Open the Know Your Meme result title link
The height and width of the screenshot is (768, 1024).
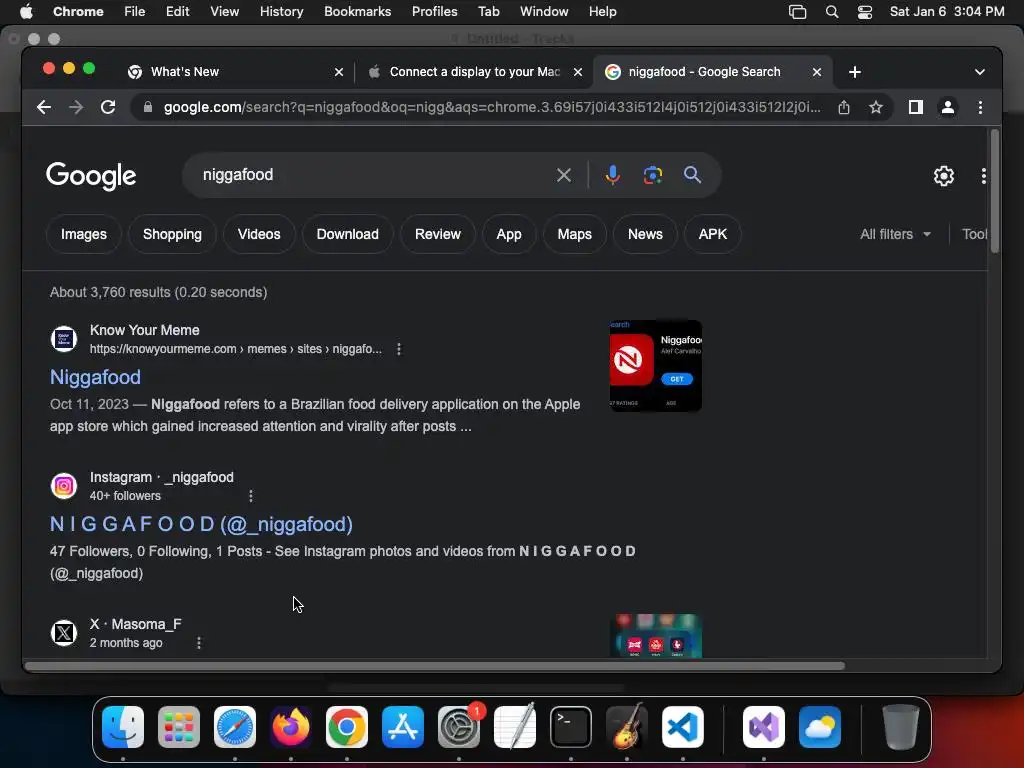[95, 377]
